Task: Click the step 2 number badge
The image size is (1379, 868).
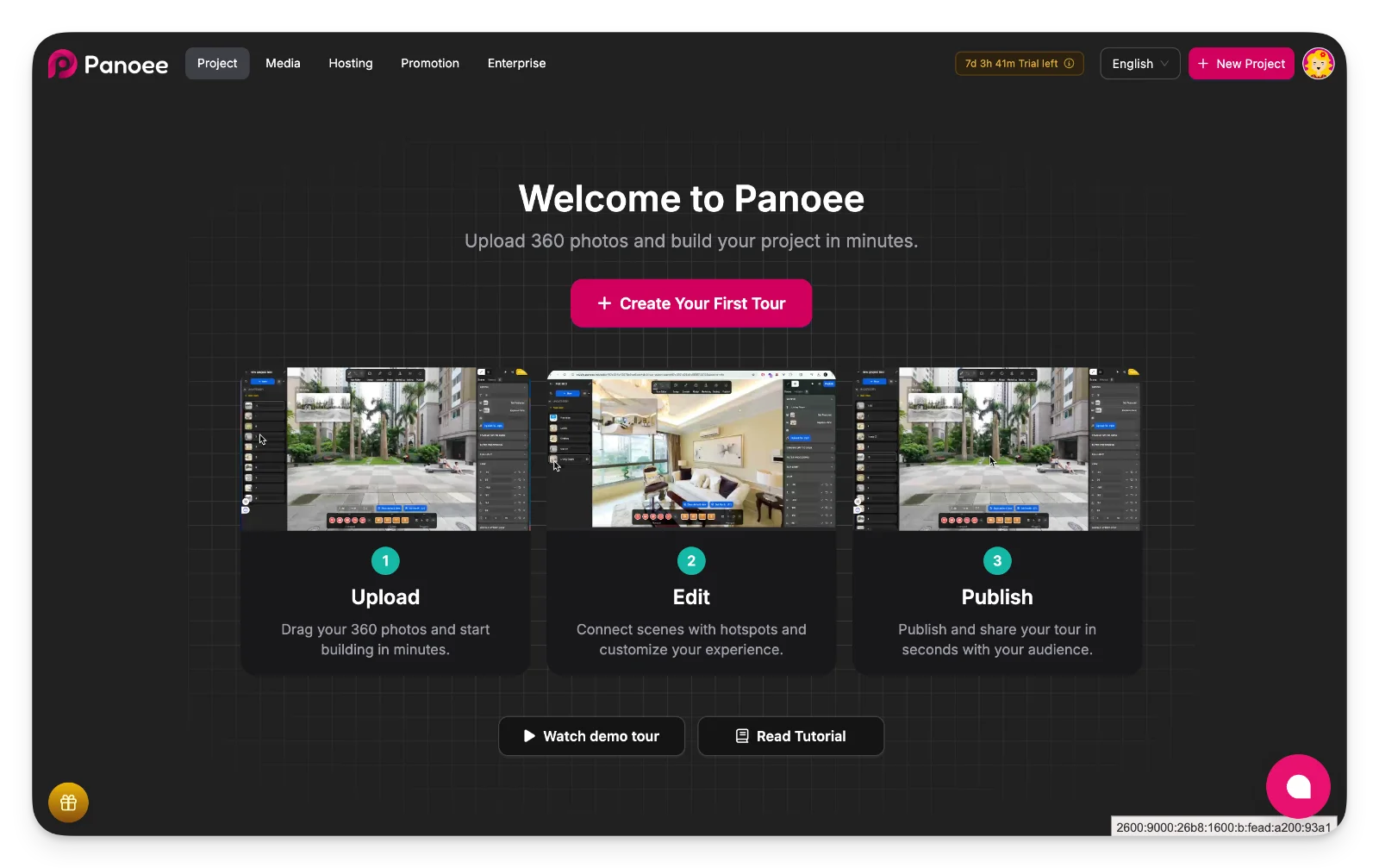Action: 691,561
